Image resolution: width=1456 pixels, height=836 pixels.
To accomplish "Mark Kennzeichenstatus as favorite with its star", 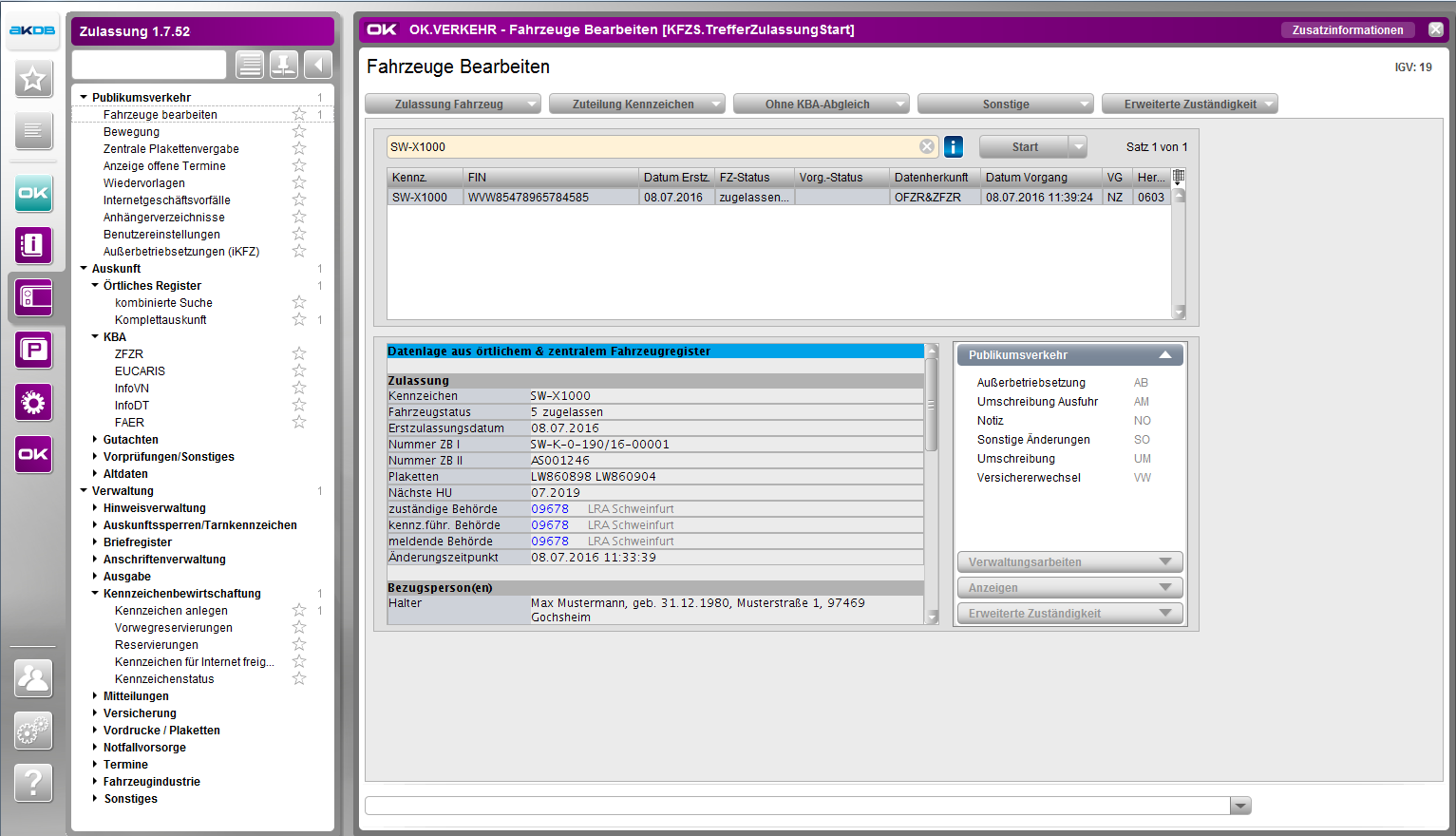I will coord(299,678).
